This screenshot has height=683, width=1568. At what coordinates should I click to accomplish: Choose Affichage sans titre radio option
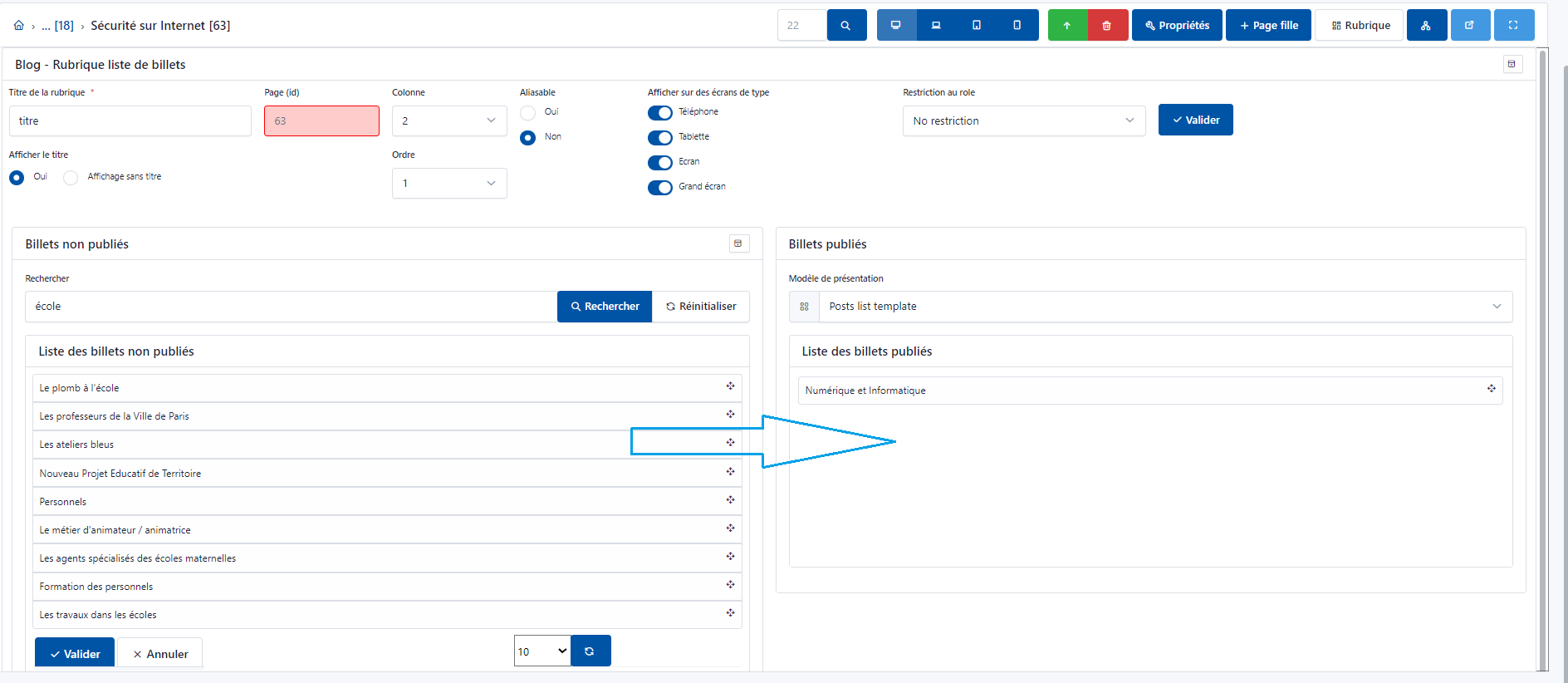(71, 178)
